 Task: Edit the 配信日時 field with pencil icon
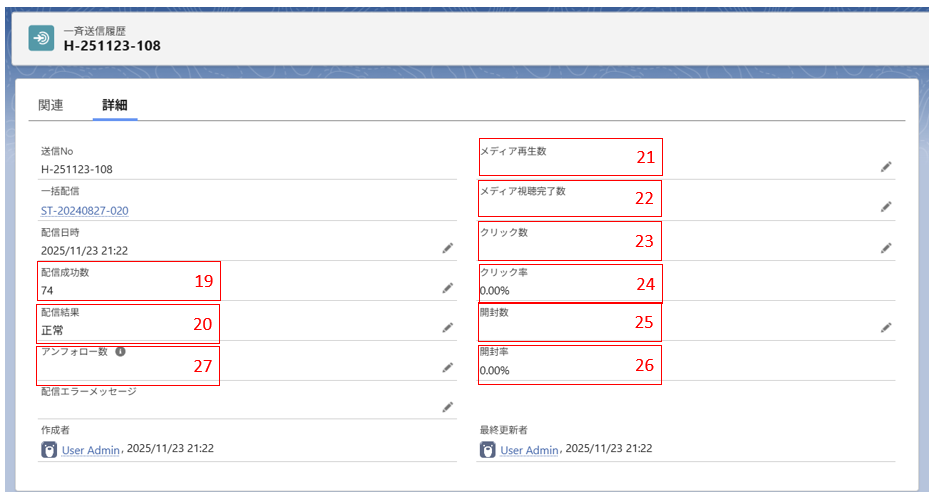448,248
